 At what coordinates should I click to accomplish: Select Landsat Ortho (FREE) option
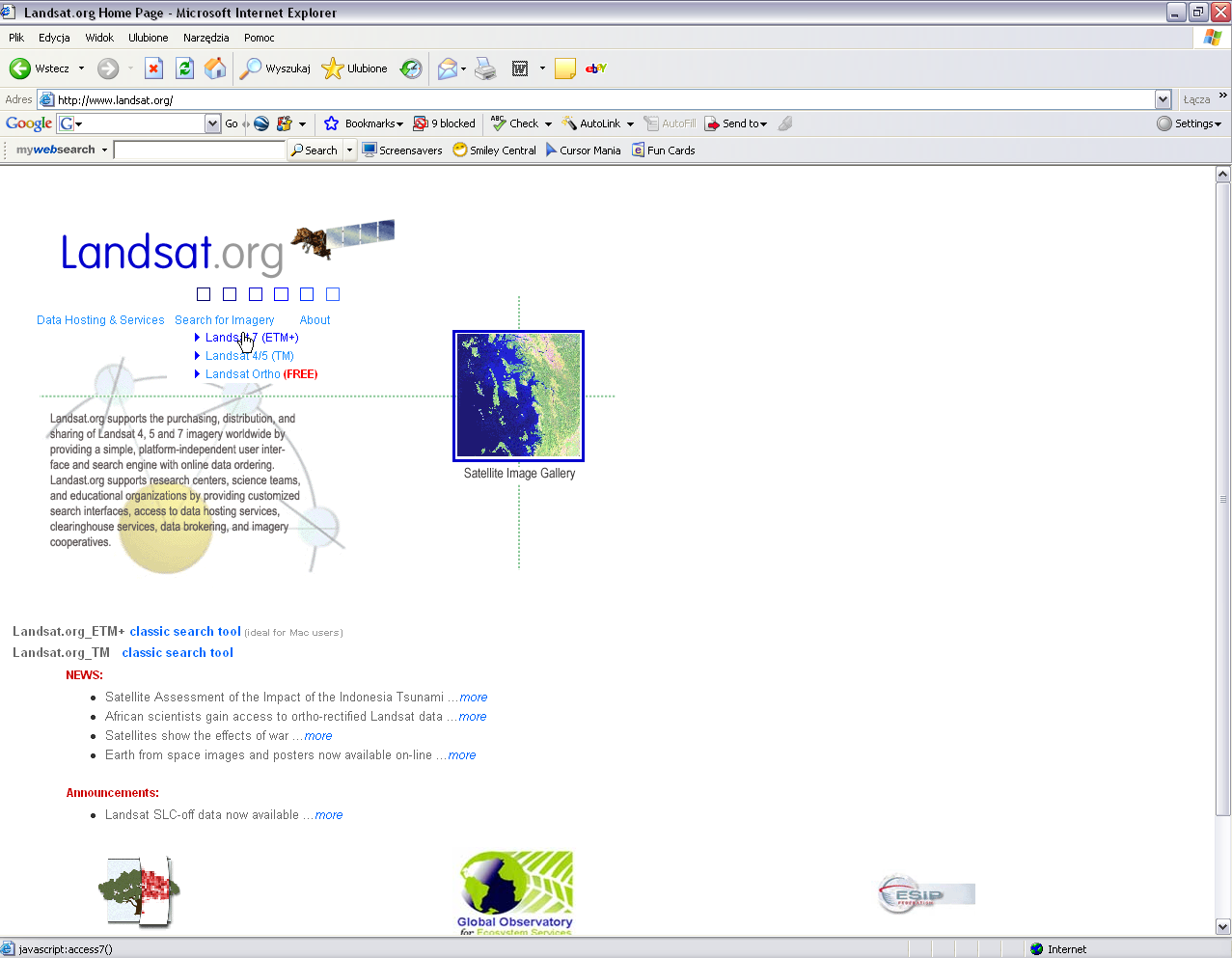click(x=261, y=374)
